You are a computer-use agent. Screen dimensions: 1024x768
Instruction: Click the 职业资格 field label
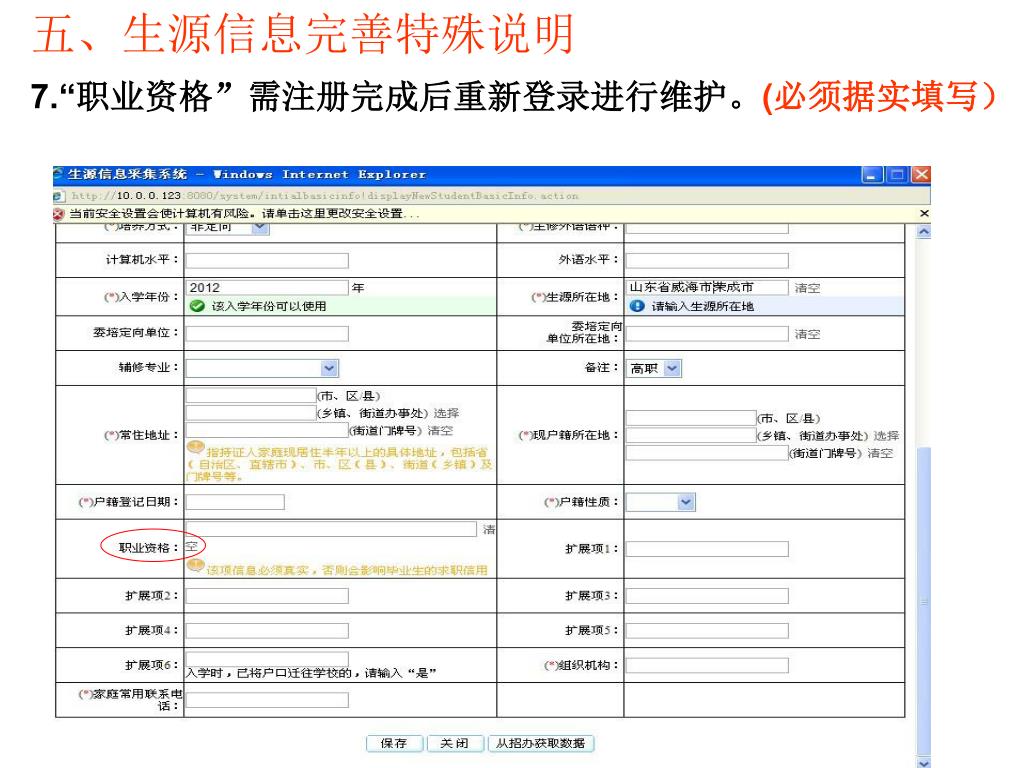[148, 547]
